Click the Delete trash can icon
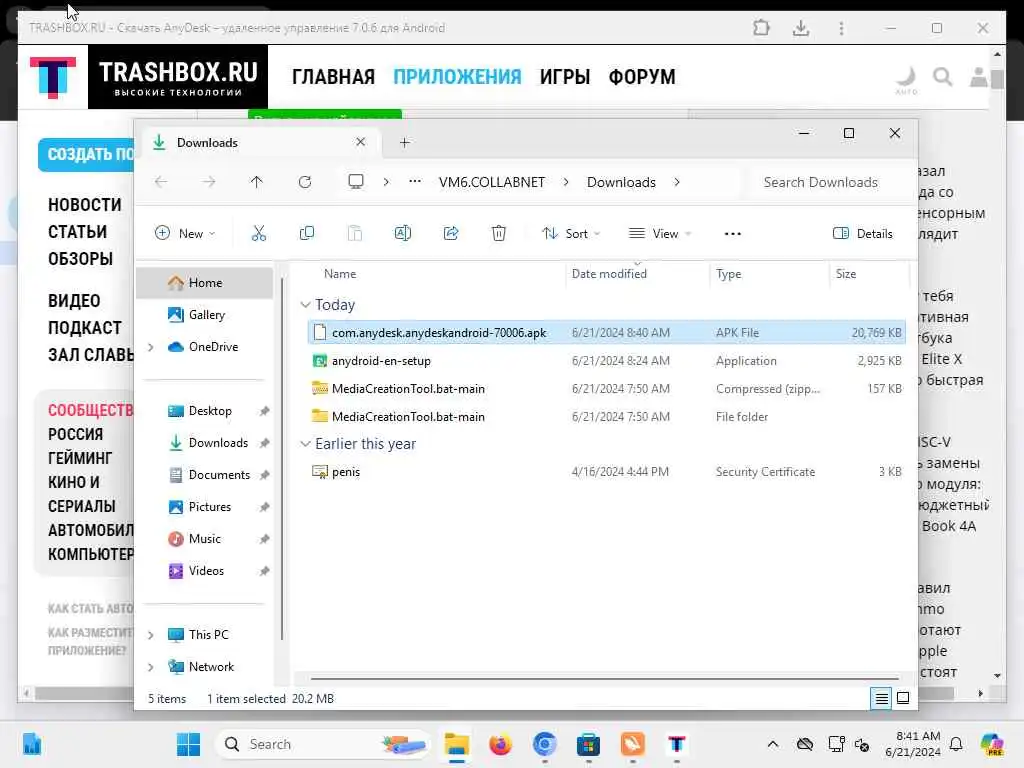The width and height of the screenshot is (1024, 768). tap(499, 233)
